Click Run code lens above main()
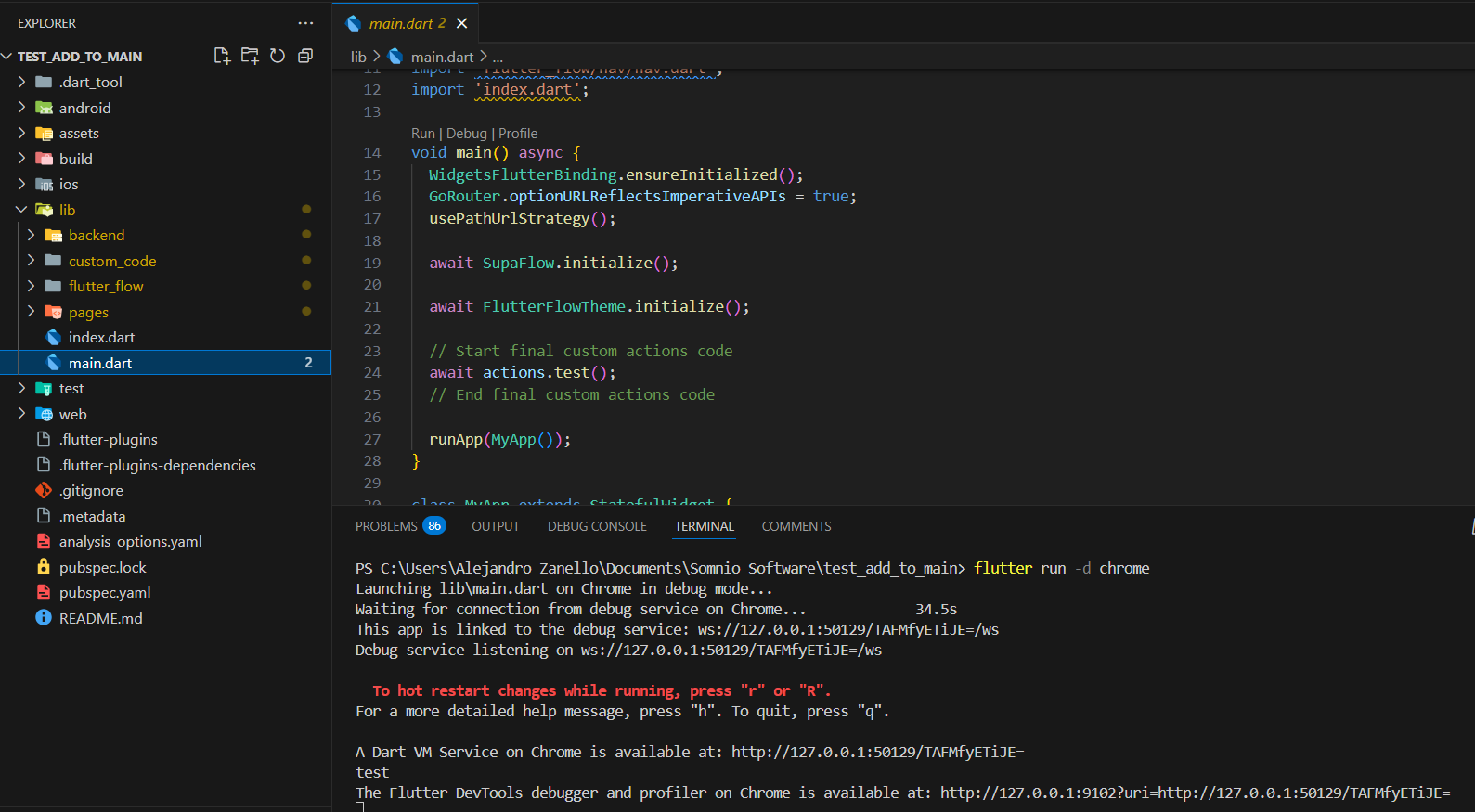 [423, 134]
